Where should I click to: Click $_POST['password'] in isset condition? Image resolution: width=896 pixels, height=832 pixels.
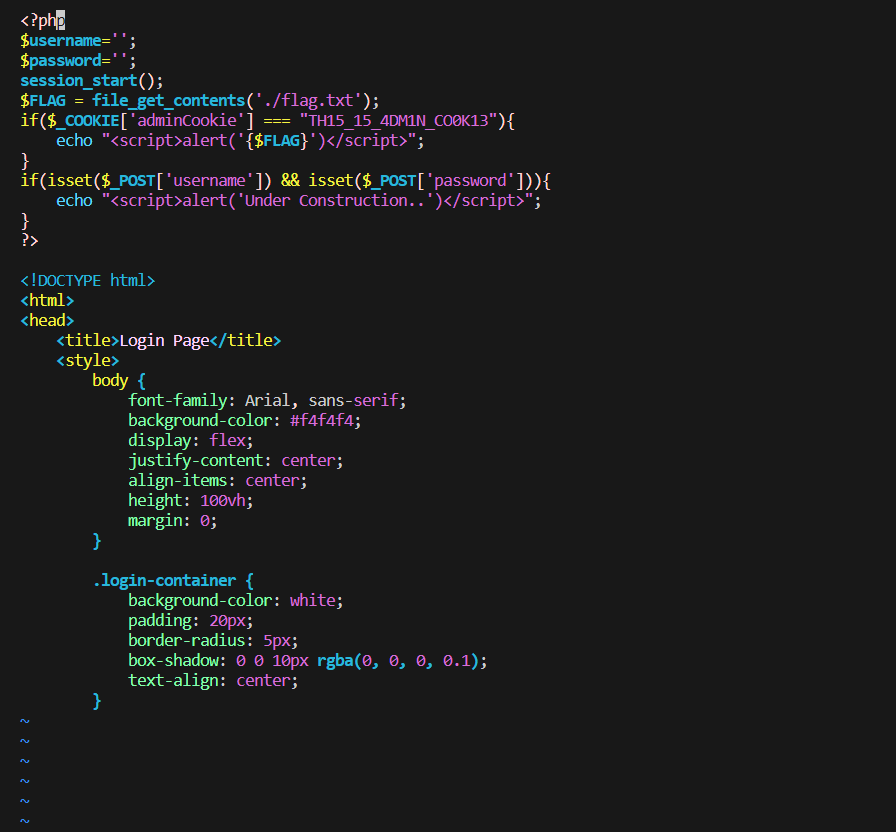pyautogui.click(x=442, y=181)
